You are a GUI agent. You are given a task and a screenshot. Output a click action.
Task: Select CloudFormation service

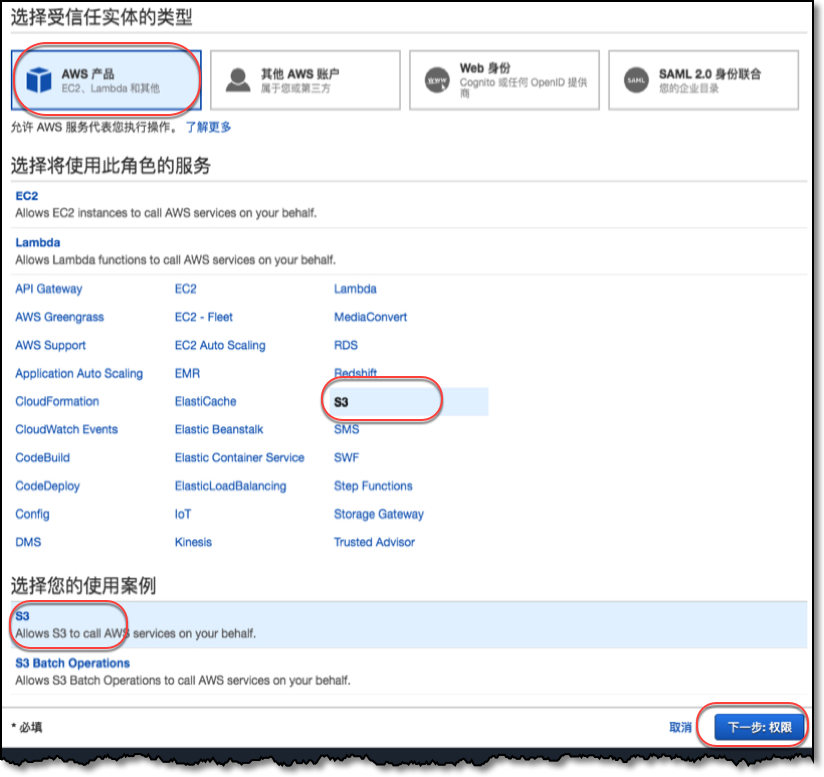[57, 401]
